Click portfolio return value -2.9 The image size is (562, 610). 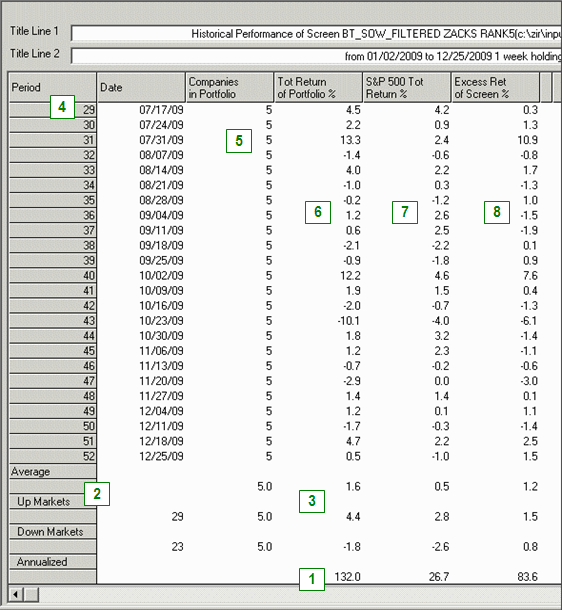click(x=352, y=381)
